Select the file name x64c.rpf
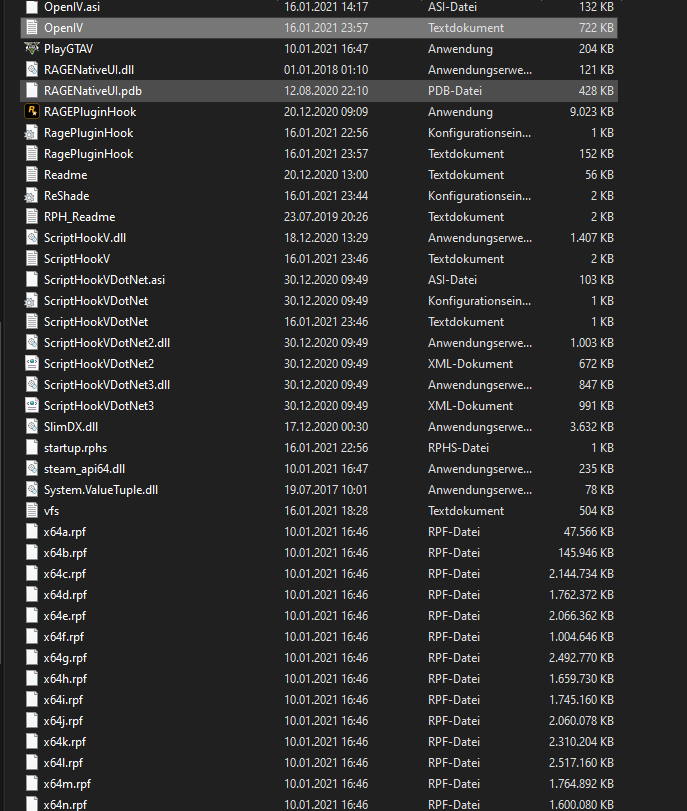Image resolution: width=687 pixels, height=811 pixels. point(65,574)
